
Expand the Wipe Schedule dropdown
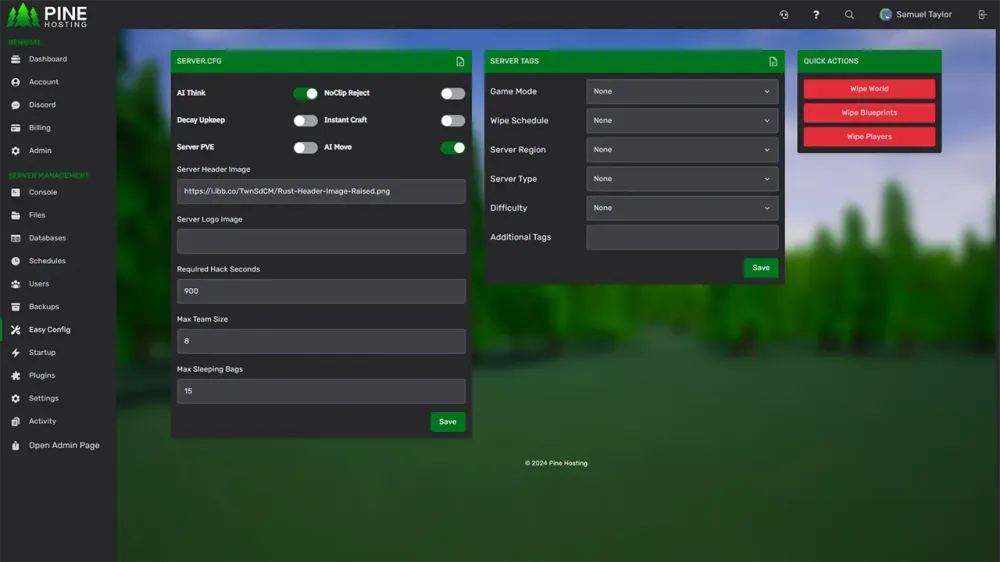(682, 121)
